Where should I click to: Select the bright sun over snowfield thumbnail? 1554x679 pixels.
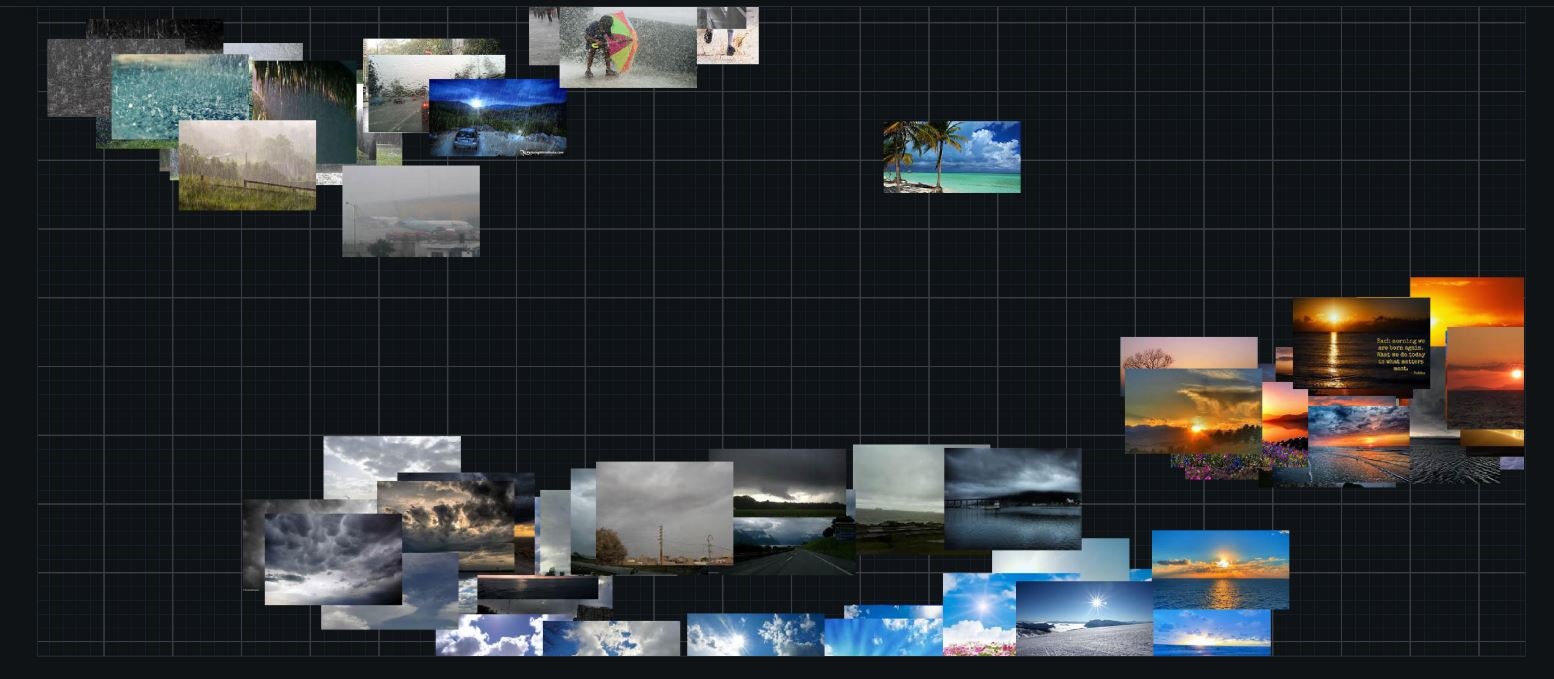pos(1084,619)
